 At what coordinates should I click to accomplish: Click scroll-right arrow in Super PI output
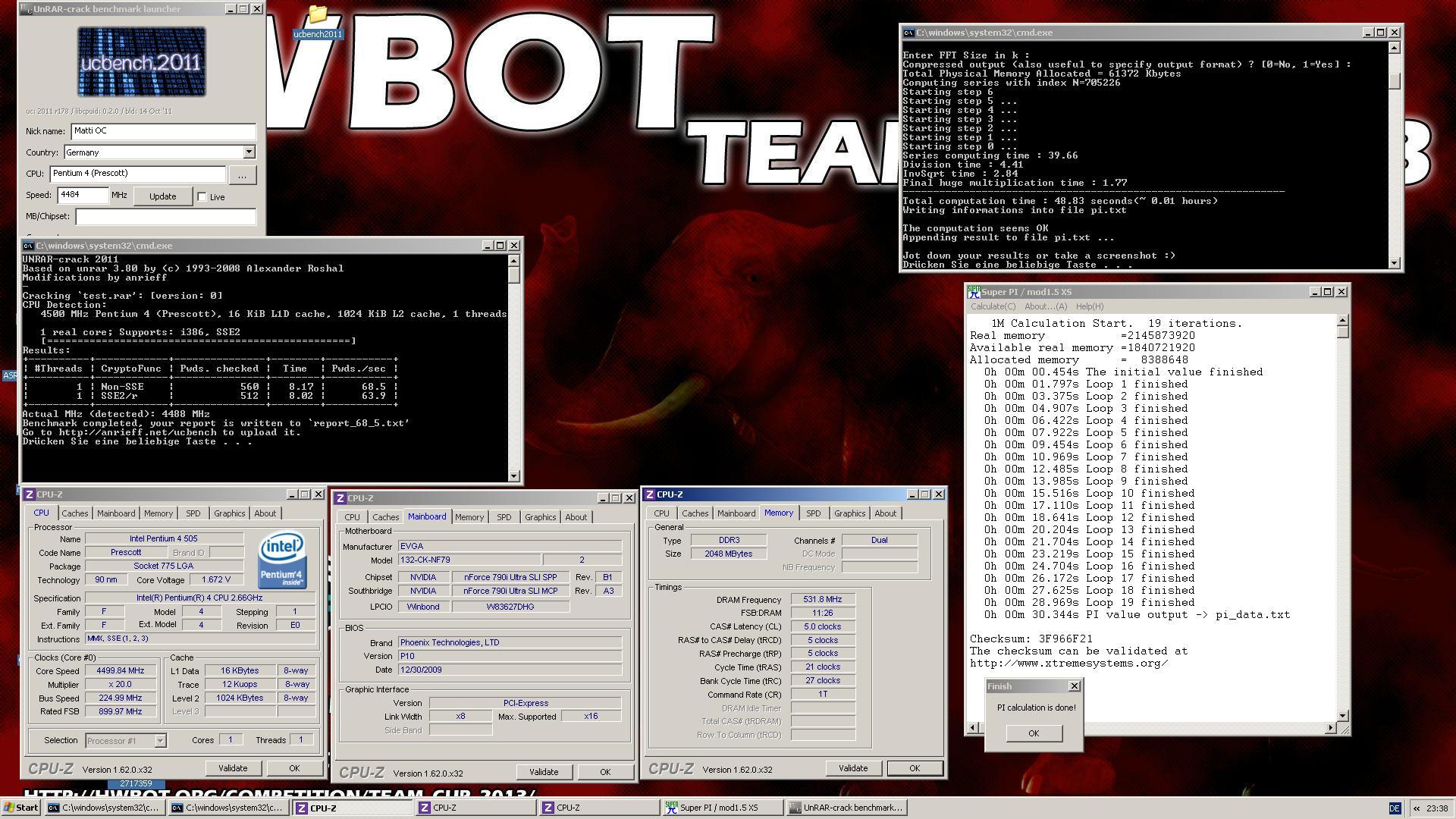[1330, 728]
